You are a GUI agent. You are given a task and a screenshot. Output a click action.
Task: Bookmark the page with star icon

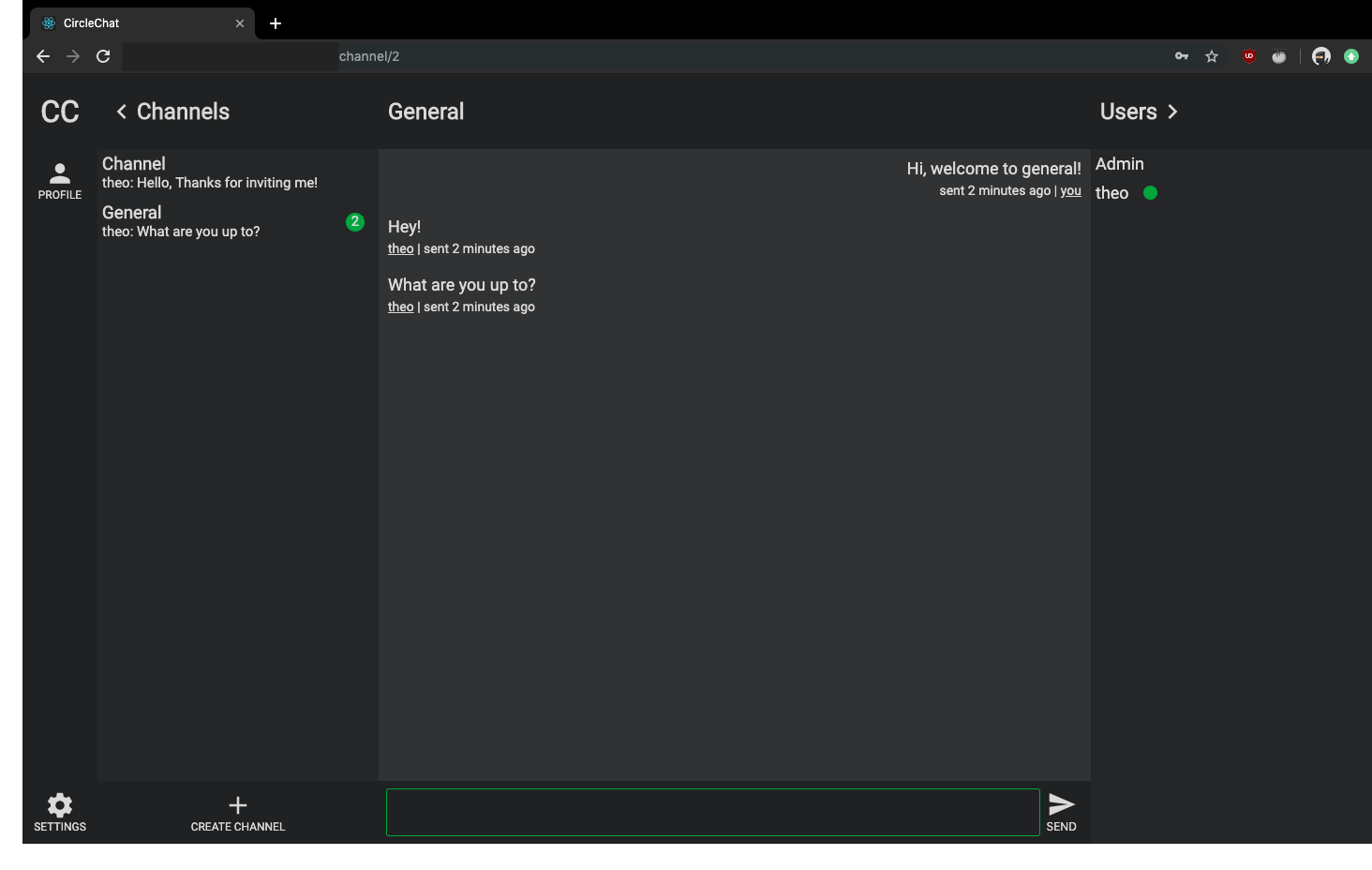1212,56
